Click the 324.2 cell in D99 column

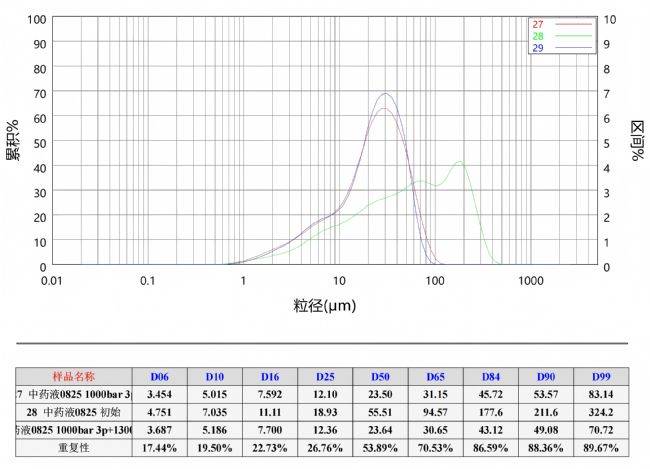tap(601, 412)
